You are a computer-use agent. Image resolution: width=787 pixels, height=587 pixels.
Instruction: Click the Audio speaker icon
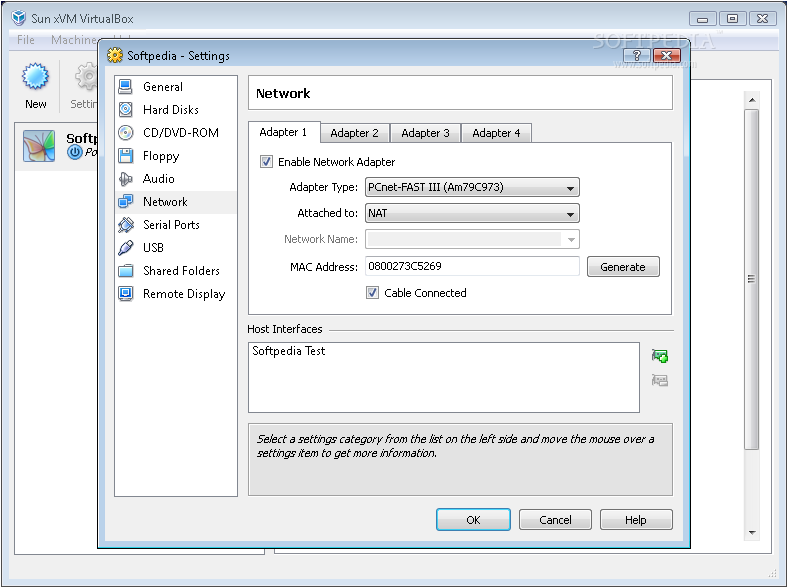pos(125,179)
